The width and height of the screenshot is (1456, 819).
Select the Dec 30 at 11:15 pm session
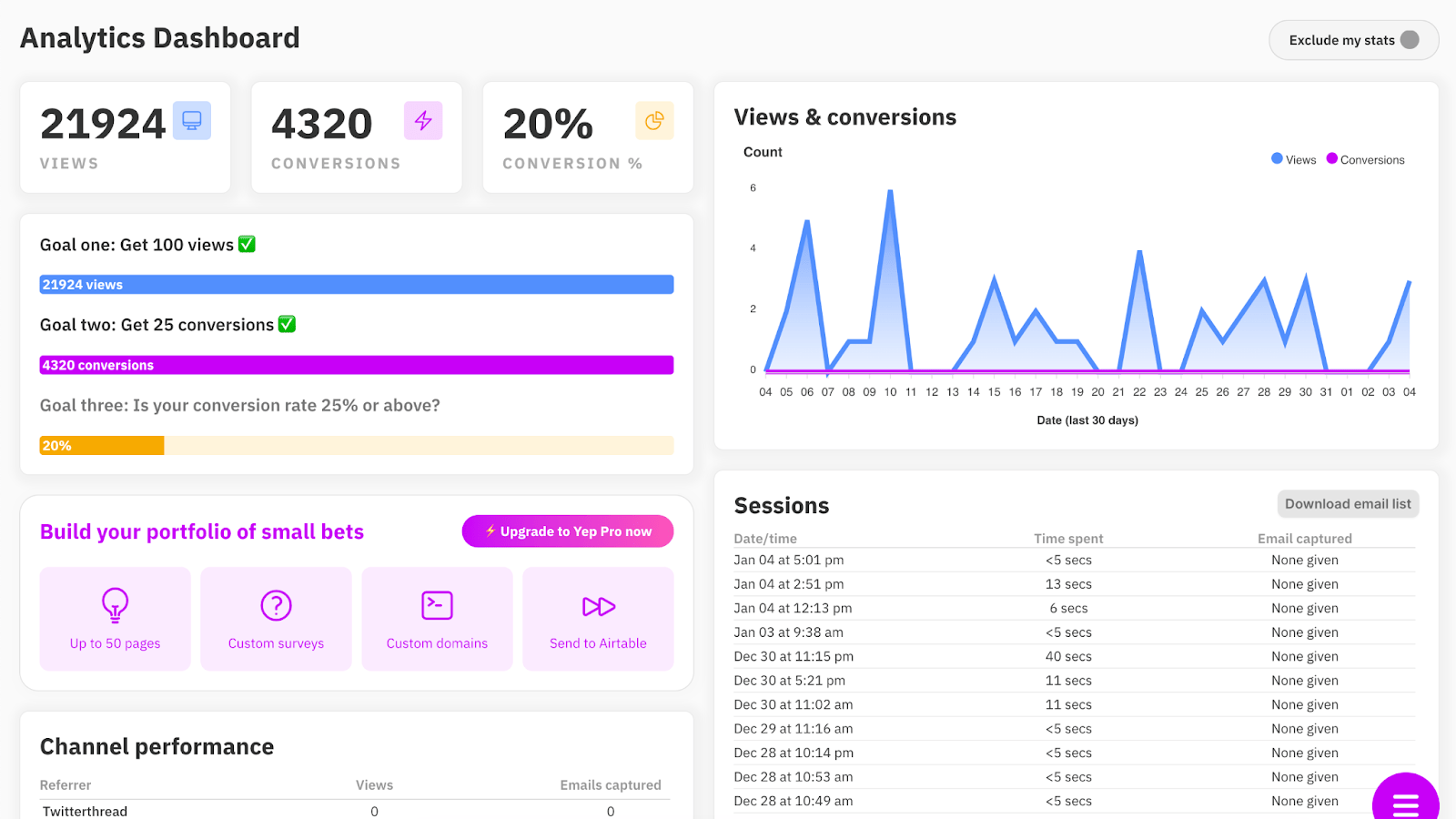coord(794,657)
